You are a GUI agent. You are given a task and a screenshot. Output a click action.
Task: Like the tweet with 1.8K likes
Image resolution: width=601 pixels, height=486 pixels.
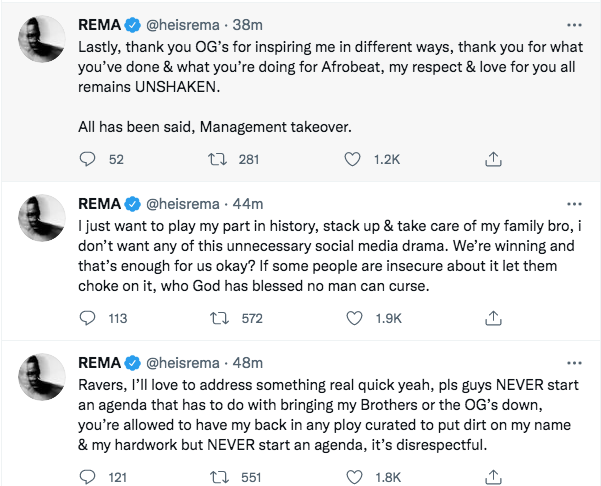click(x=352, y=477)
